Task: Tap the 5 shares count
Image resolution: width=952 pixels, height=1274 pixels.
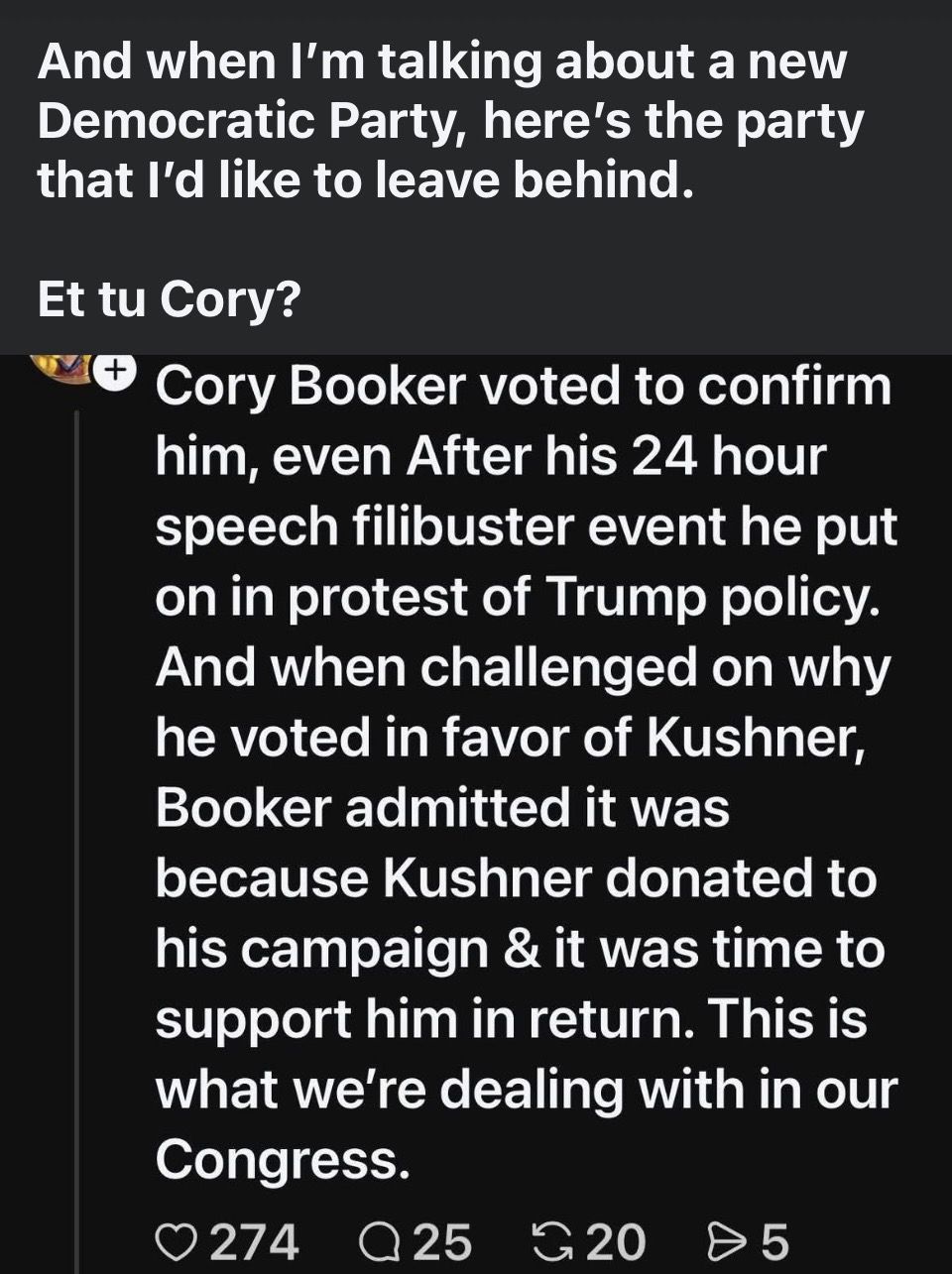Action: [774, 1240]
